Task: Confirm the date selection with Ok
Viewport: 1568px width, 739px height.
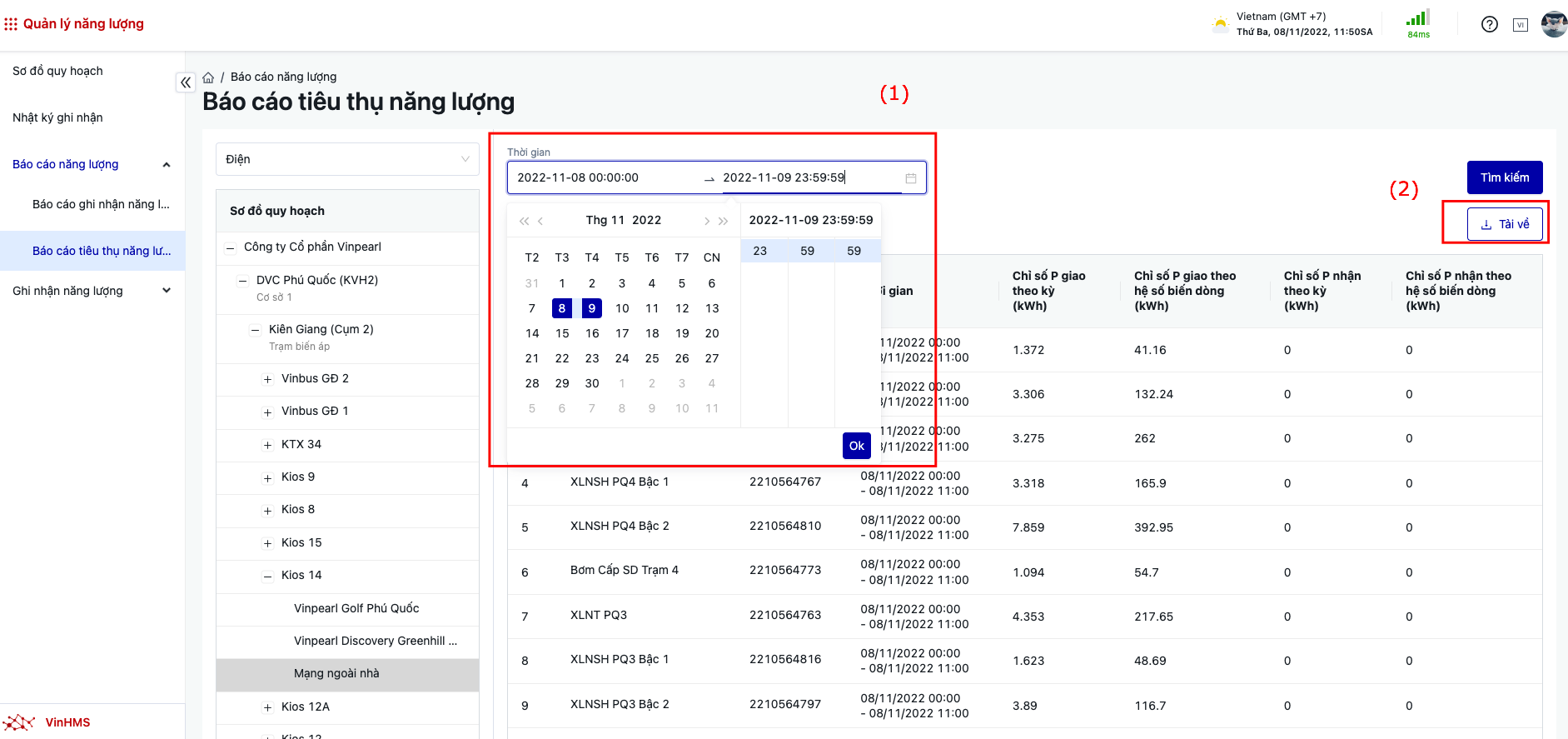Action: (x=856, y=446)
